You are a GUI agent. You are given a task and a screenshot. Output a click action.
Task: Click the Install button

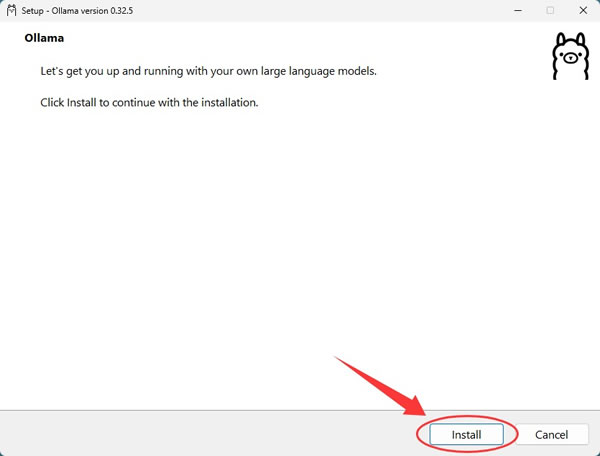click(466, 434)
